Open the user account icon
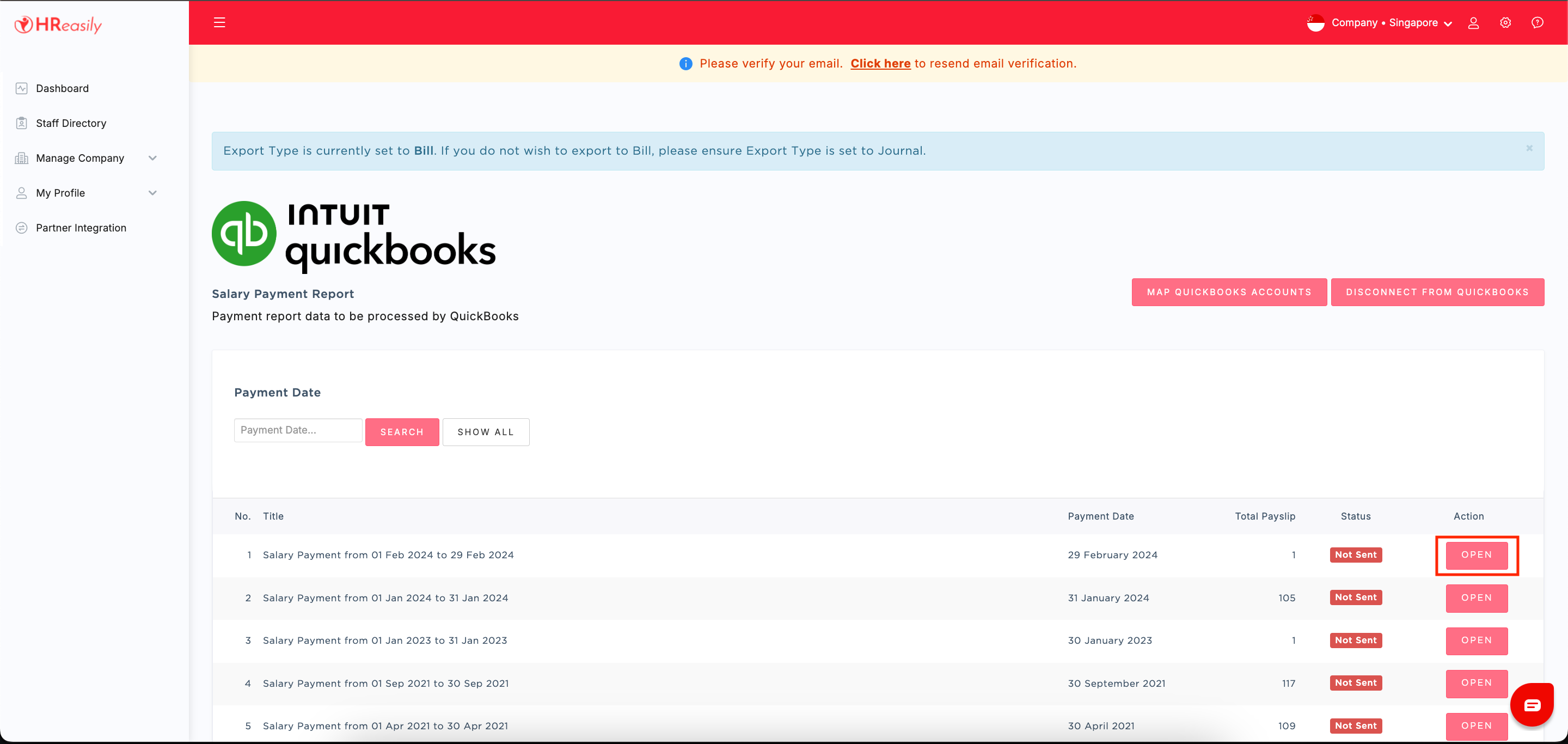1568x744 pixels. tap(1473, 22)
